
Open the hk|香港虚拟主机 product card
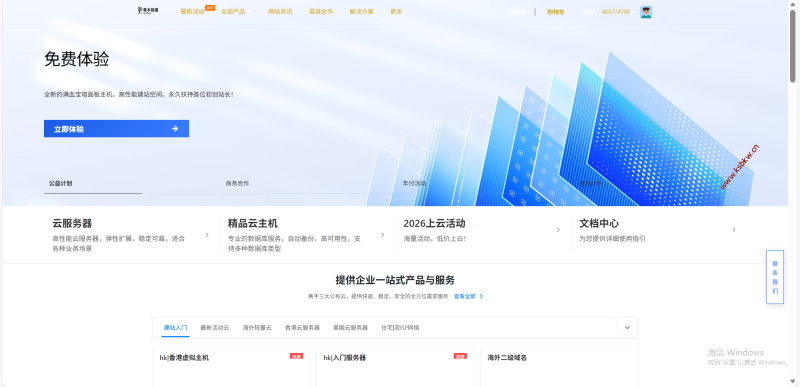[x=231, y=367]
